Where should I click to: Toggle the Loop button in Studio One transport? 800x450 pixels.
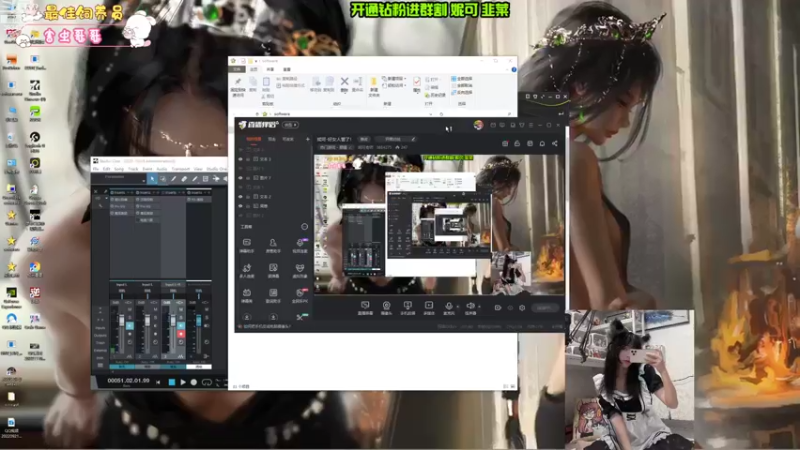pyautogui.click(x=207, y=382)
